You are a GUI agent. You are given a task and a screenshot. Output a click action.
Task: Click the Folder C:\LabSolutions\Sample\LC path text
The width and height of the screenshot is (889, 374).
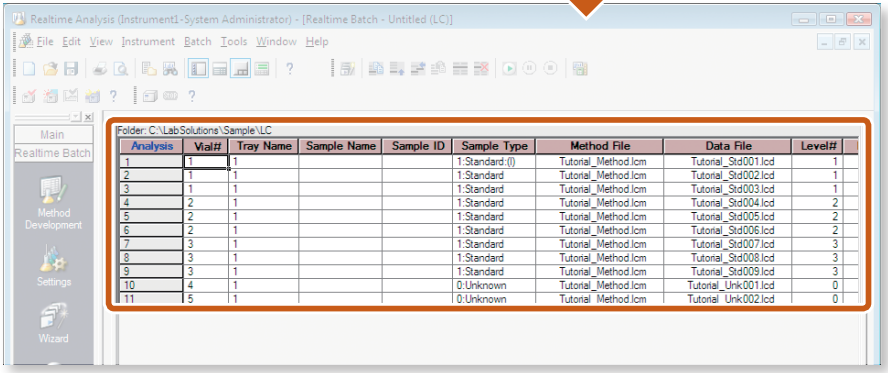pyautogui.click(x=194, y=131)
